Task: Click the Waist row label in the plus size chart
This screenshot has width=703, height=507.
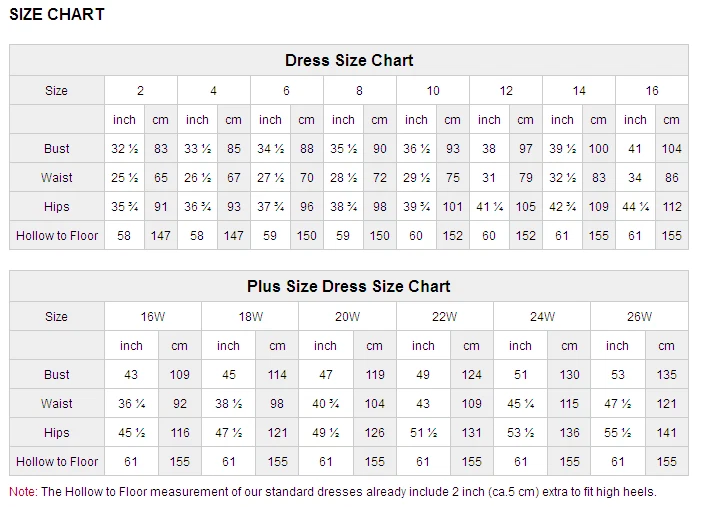Action: click(x=57, y=404)
